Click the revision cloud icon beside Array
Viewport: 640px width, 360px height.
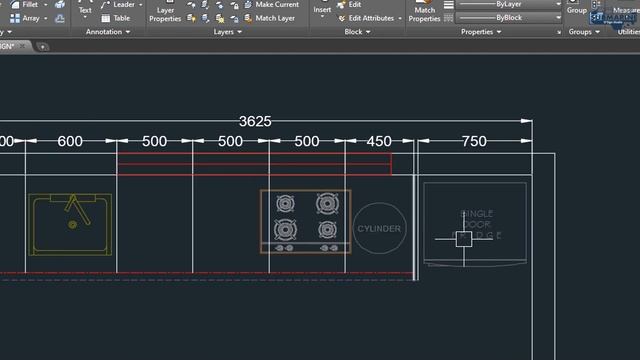(x=60, y=18)
